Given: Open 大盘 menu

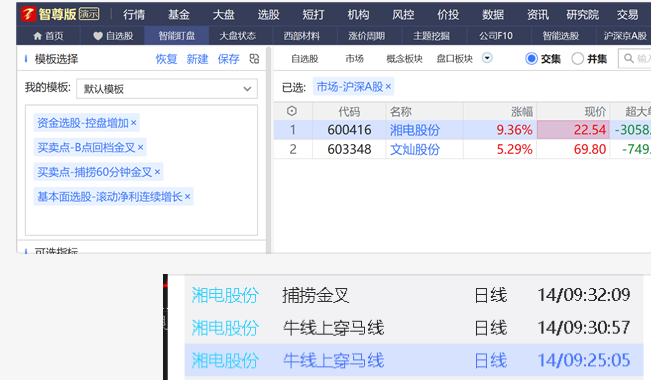Looking at the screenshot, I should coord(223,15).
